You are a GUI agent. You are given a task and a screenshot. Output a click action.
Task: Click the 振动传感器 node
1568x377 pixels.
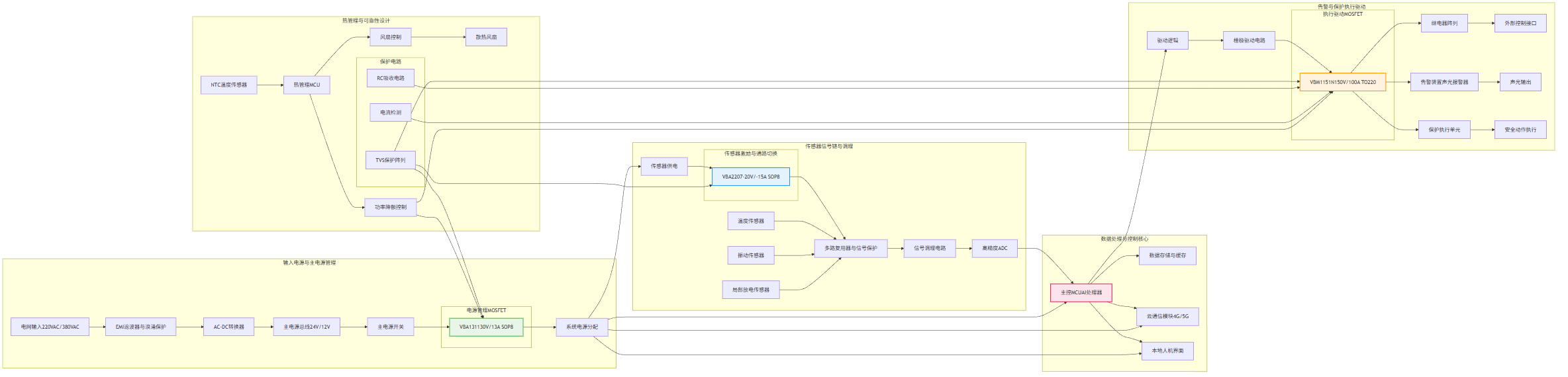[751, 255]
